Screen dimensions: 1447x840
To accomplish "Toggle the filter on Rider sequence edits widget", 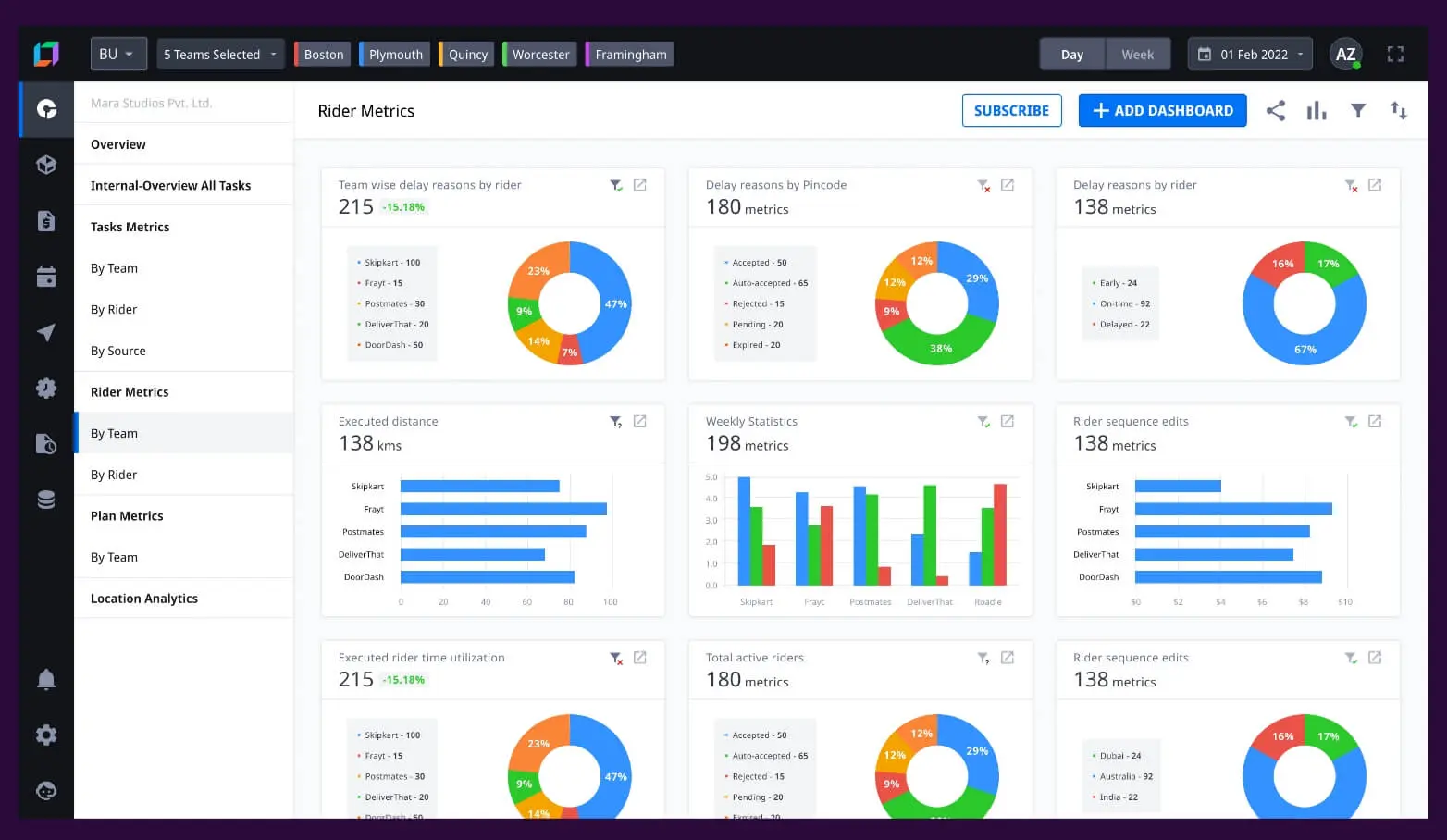I will coord(1351,421).
